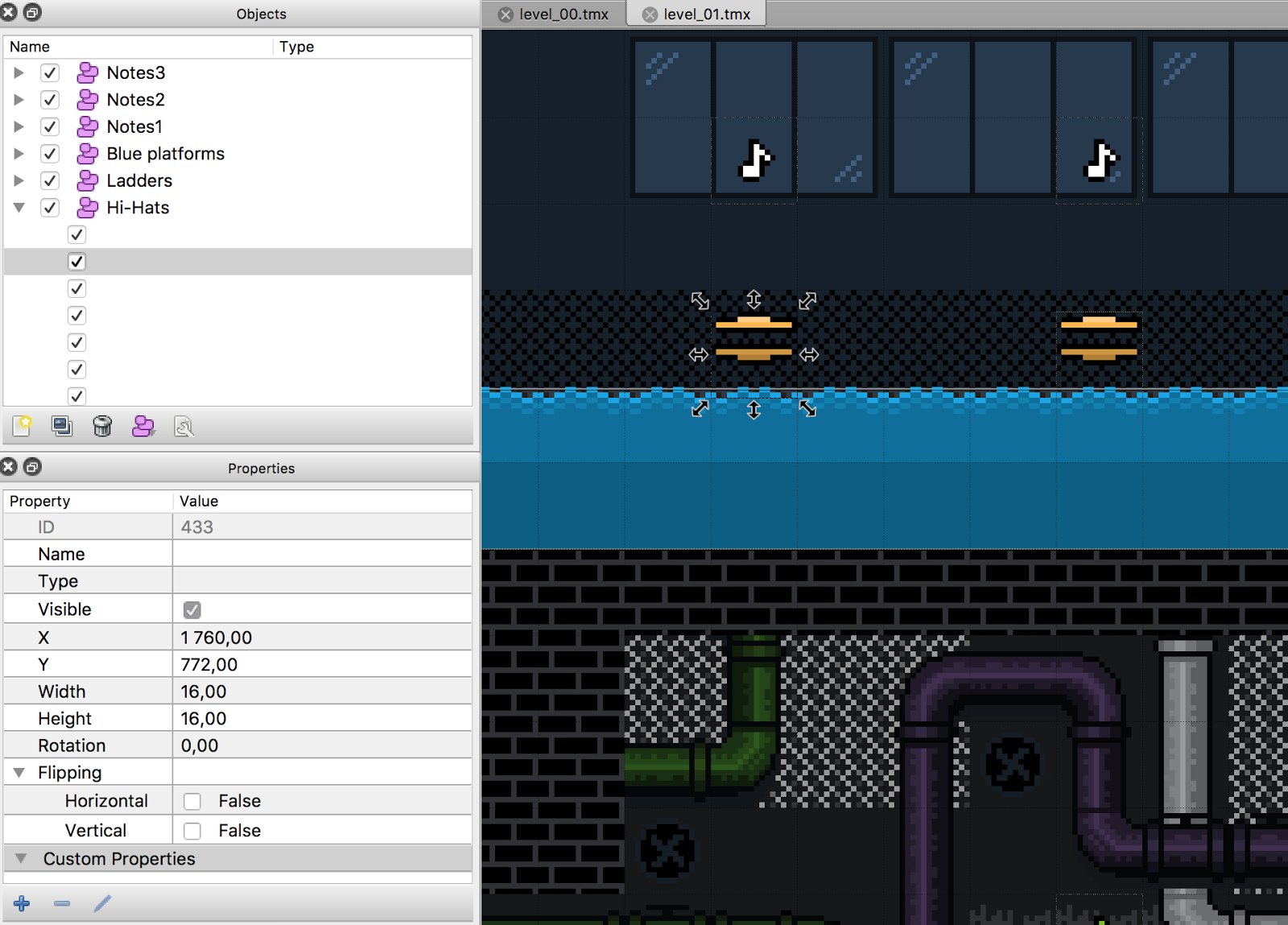This screenshot has width=1288, height=925.
Task: Click the Object Properties magnifier icon
Action: pos(184,426)
